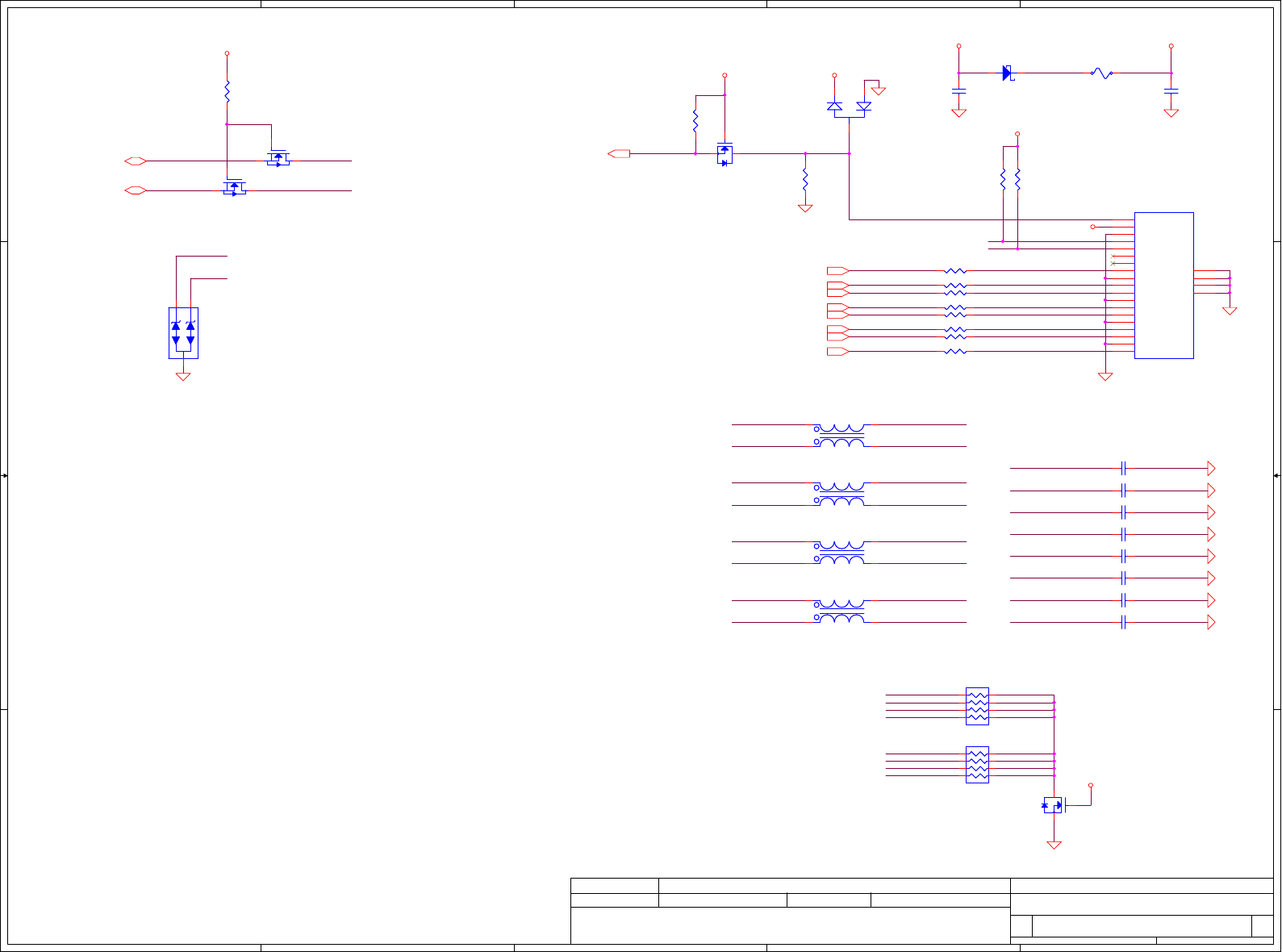The width and height of the screenshot is (1282, 952).
Task: Select the bottom capacitor in the eight-capacitor stack
Action: tap(1123, 622)
